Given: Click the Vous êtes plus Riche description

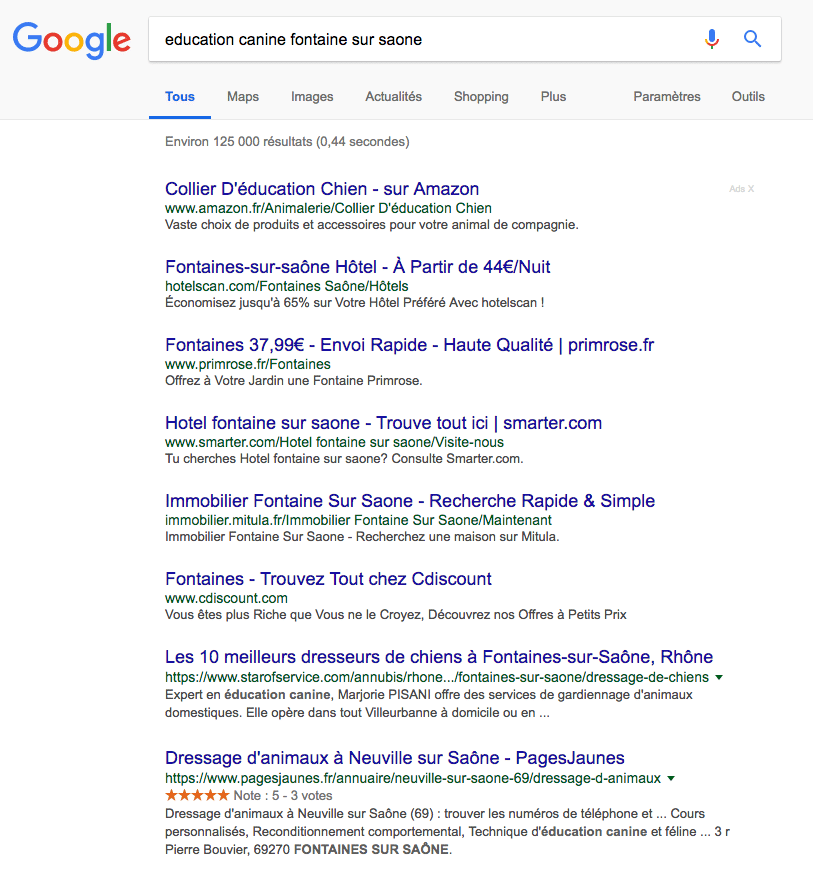Looking at the screenshot, I should pos(395,615).
